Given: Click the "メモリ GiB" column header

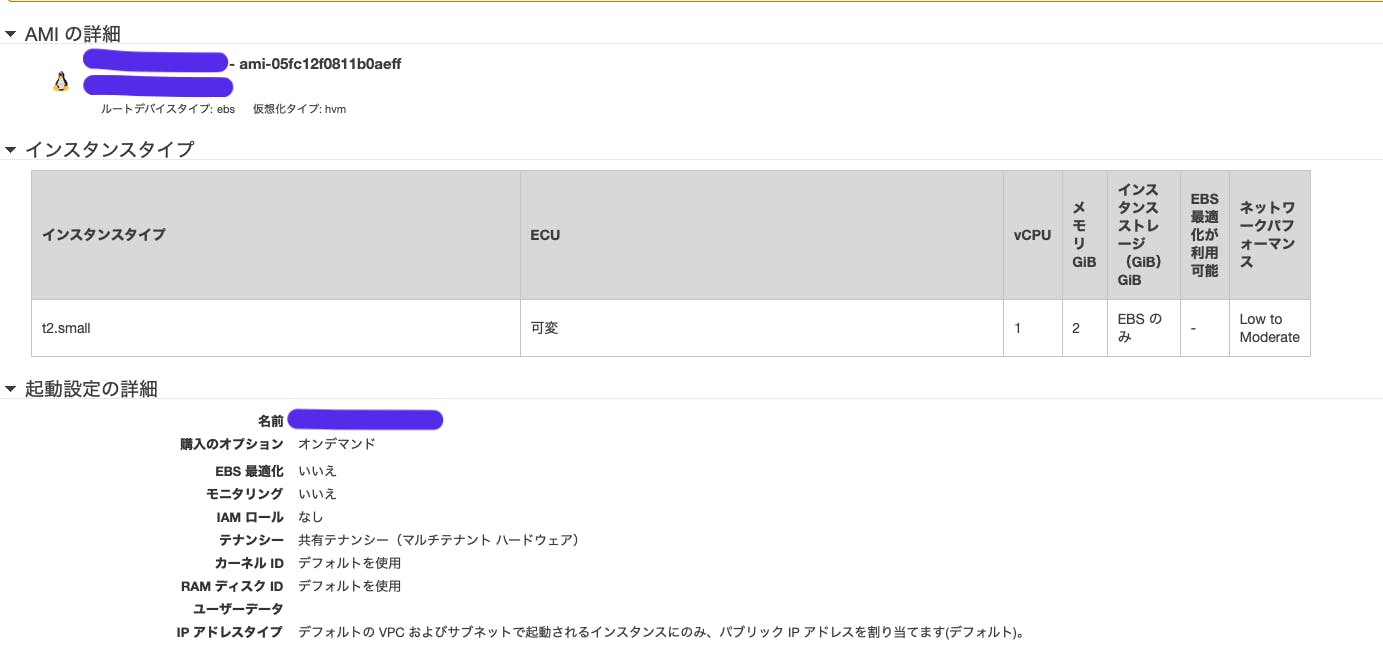Looking at the screenshot, I should (x=1084, y=234).
